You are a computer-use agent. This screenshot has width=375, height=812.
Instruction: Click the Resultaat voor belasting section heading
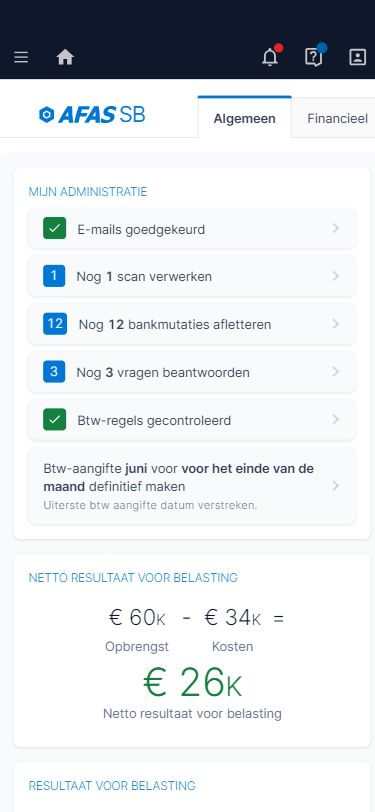tap(112, 786)
